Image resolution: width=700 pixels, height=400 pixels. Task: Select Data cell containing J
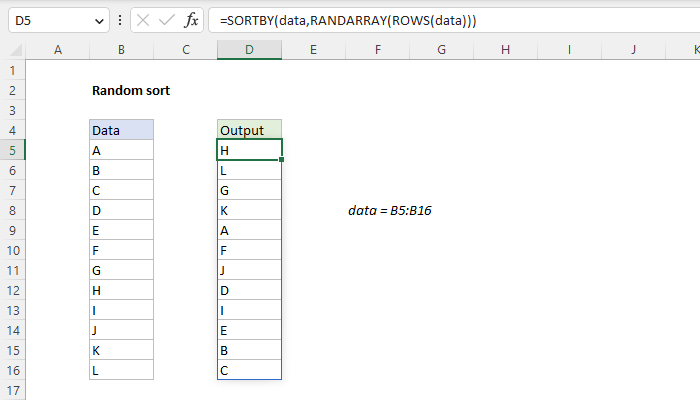click(121, 330)
